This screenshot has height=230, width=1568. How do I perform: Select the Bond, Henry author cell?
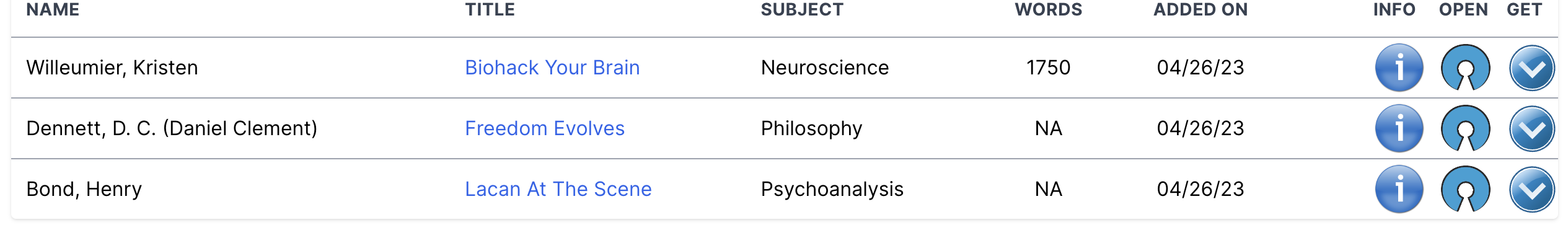(x=84, y=189)
